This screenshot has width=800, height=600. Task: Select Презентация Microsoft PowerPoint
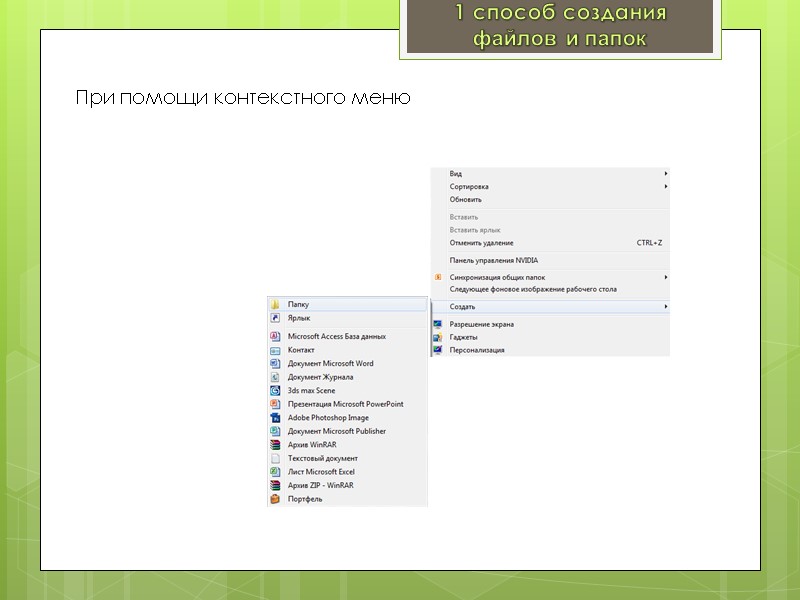click(x=347, y=404)
